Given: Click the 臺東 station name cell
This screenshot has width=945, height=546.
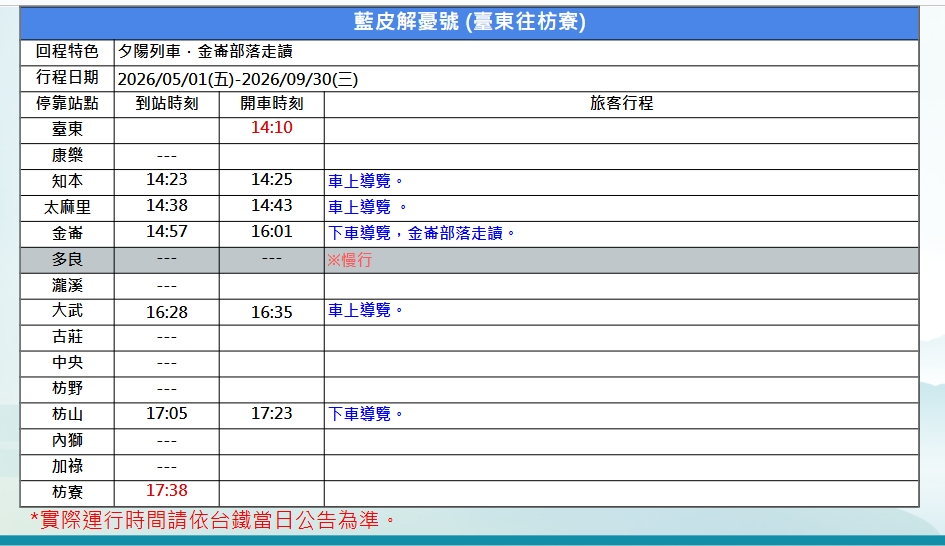Looking at the screenshot, I should tap(67, 129).
